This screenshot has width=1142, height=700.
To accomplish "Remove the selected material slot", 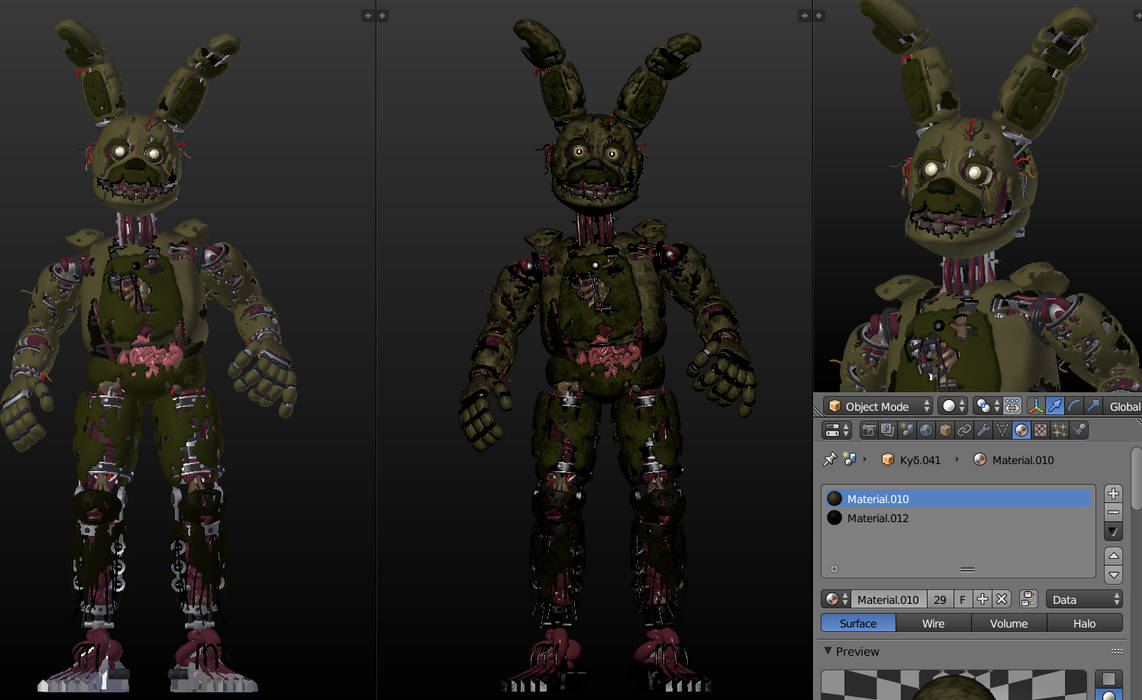I will tap(1113, 511).
